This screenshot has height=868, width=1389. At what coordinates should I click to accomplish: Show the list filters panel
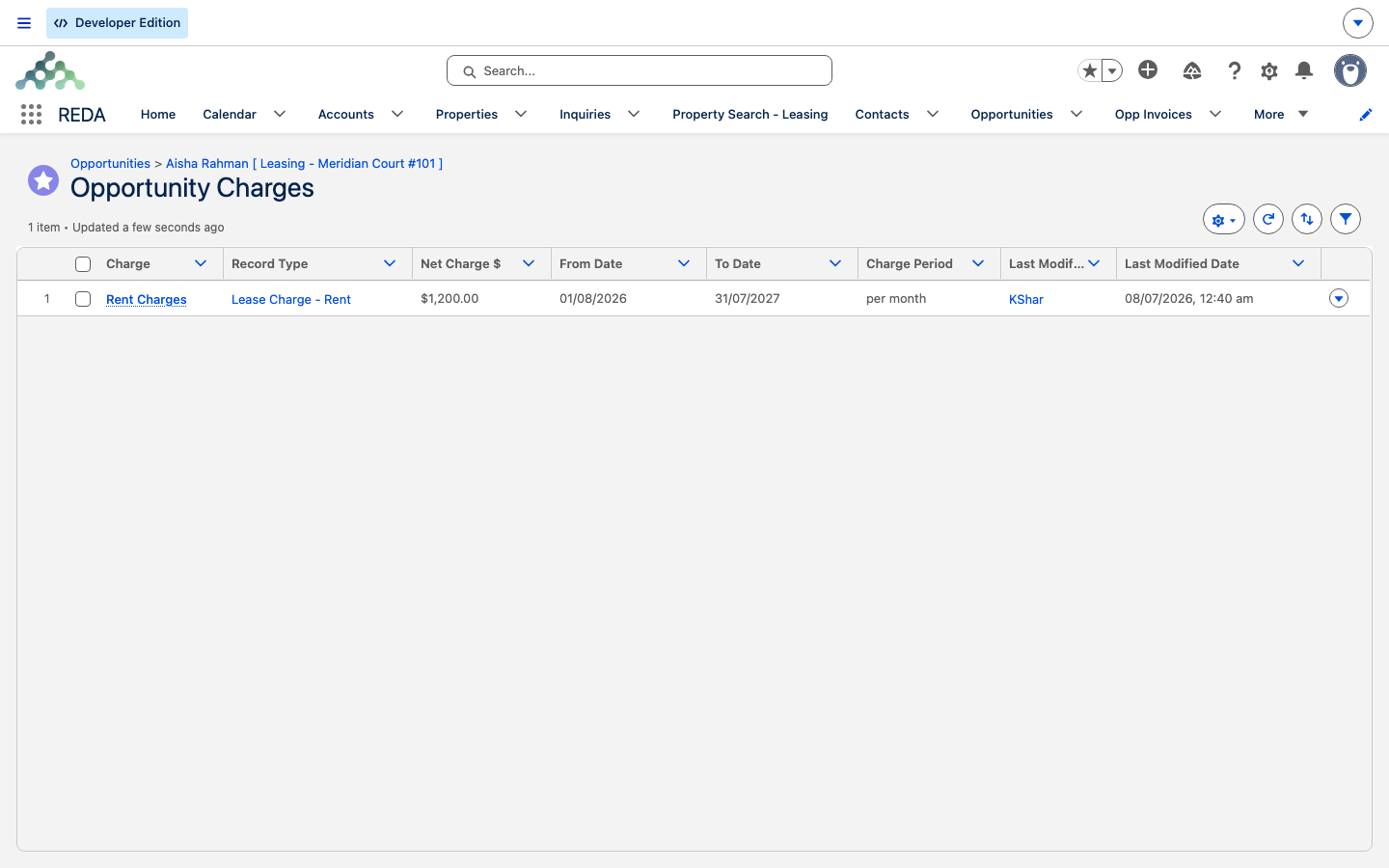point(1346,219)
